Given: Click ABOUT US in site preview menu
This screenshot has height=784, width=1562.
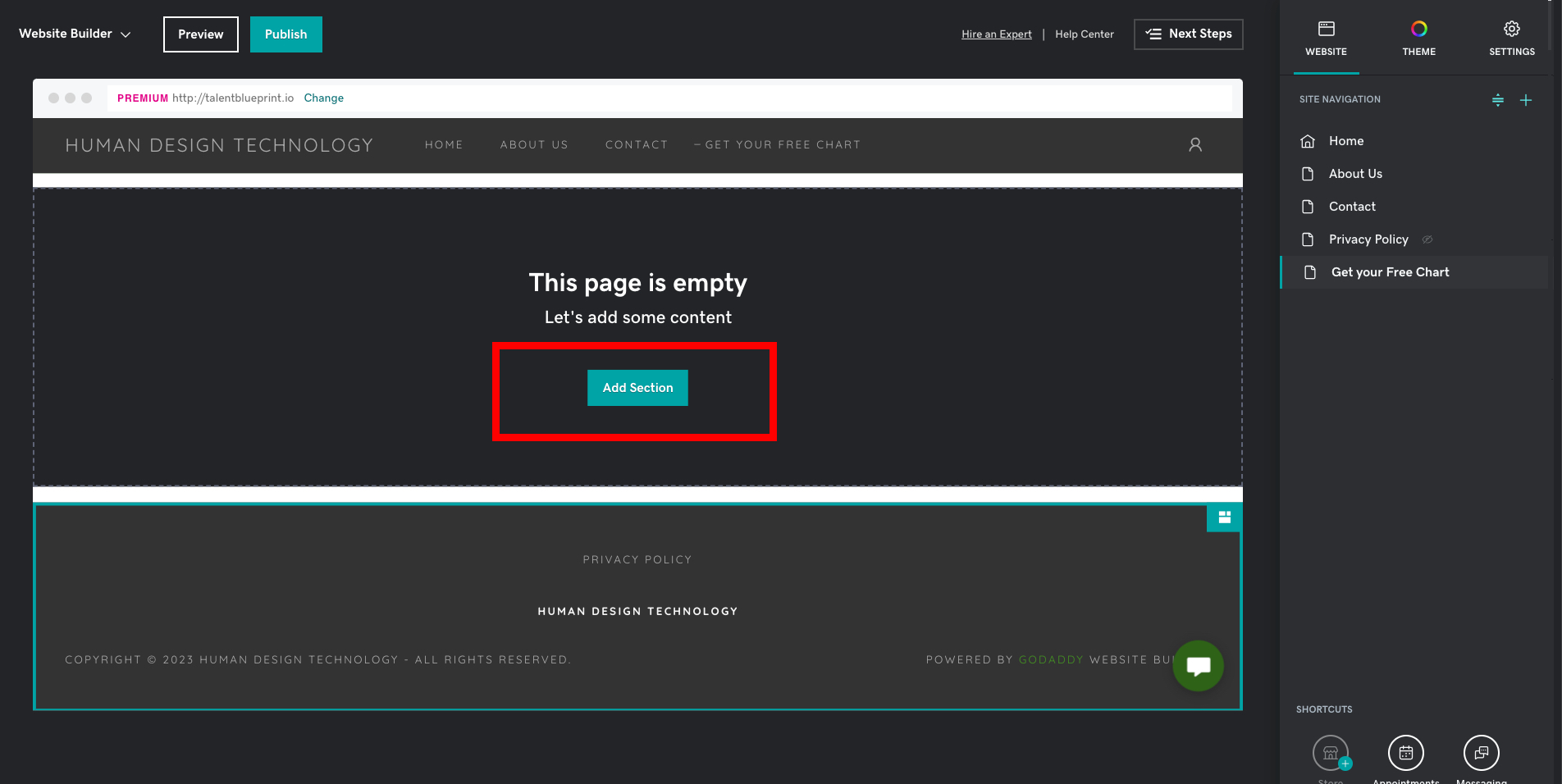Looking at the screenshot, I should coord(534,144).
